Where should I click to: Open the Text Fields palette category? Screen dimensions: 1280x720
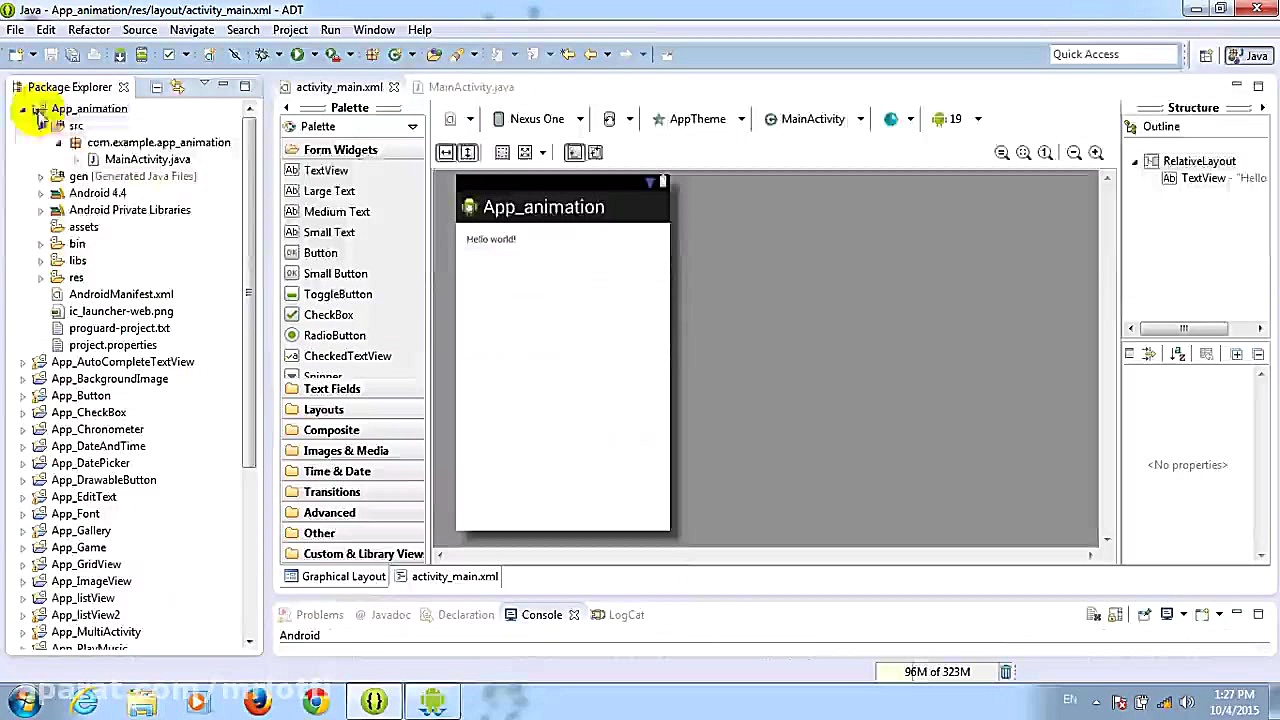click(331, 389)
